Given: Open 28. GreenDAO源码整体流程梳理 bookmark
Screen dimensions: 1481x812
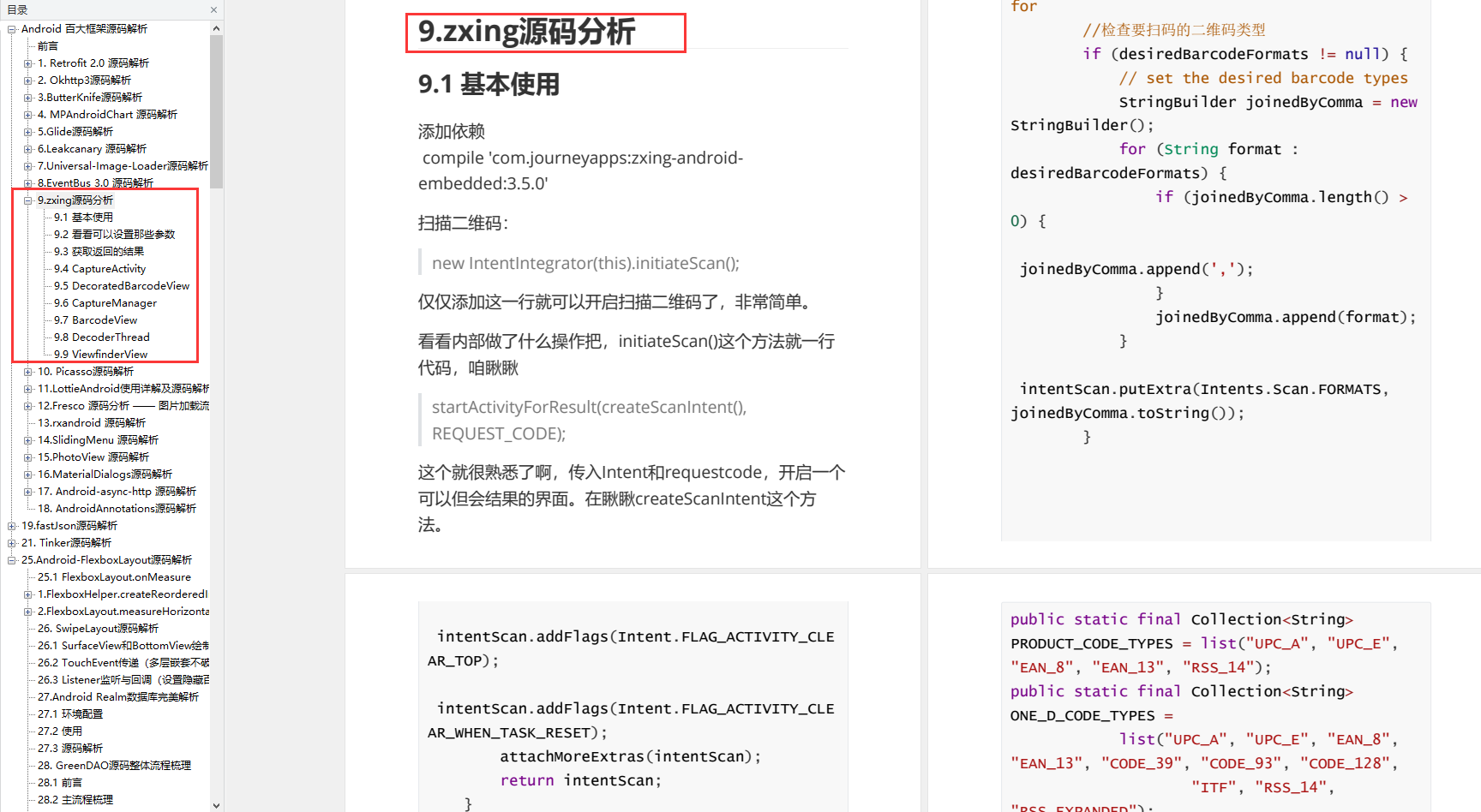Looking at the screenshot, I should click(x=114, y=766).
